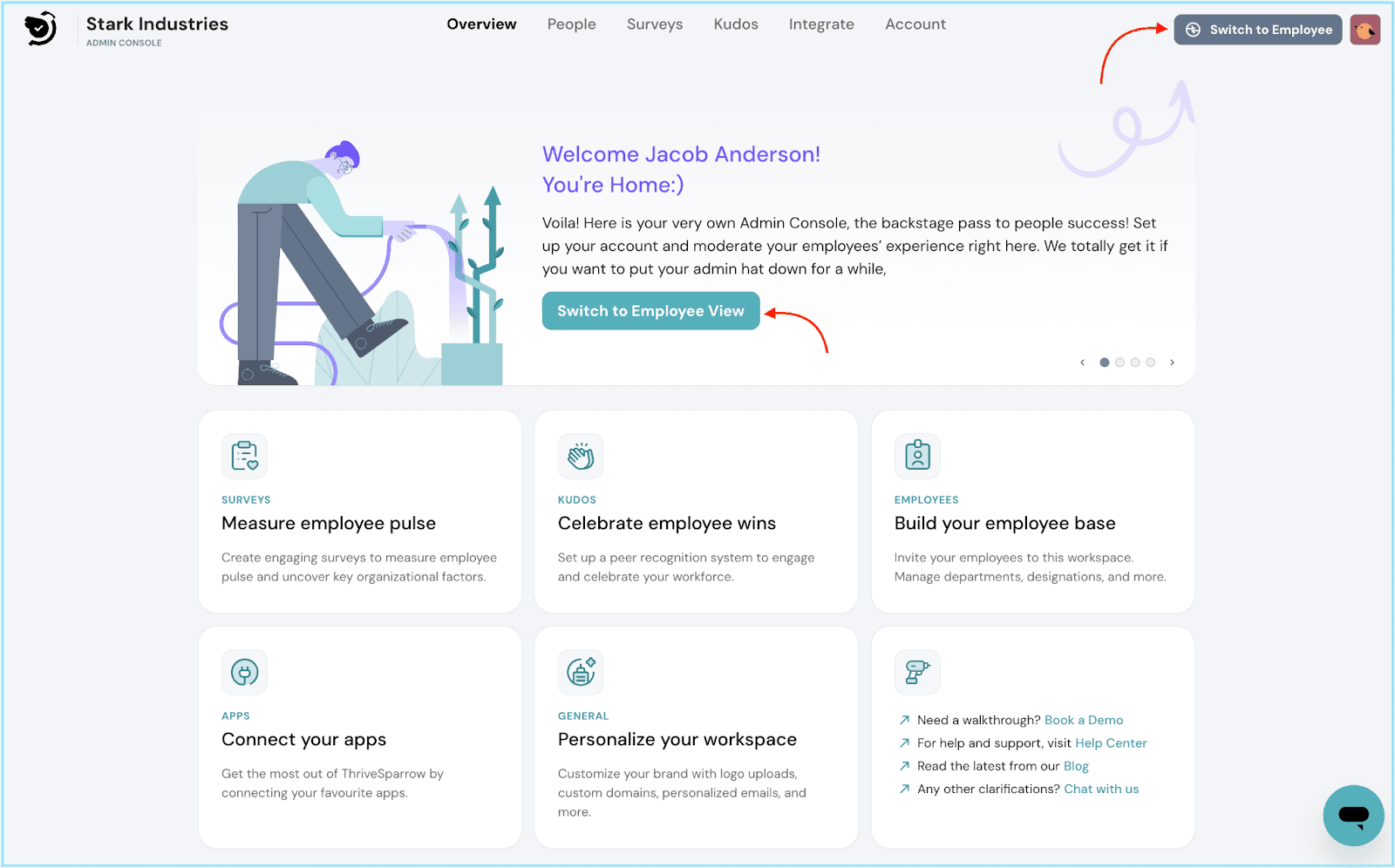1395x868 pixels.
Task: Click the Kudos clapping hands icon
Action: pyautogui.click(x=581, y=456)
